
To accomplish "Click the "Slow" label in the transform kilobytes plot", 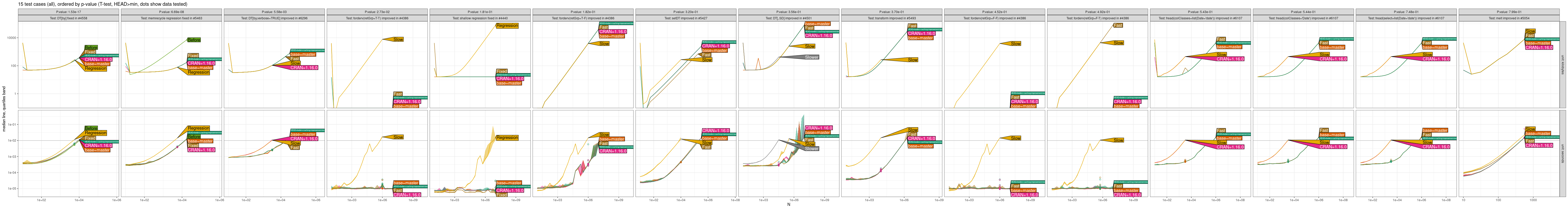I will pos(912,60).
